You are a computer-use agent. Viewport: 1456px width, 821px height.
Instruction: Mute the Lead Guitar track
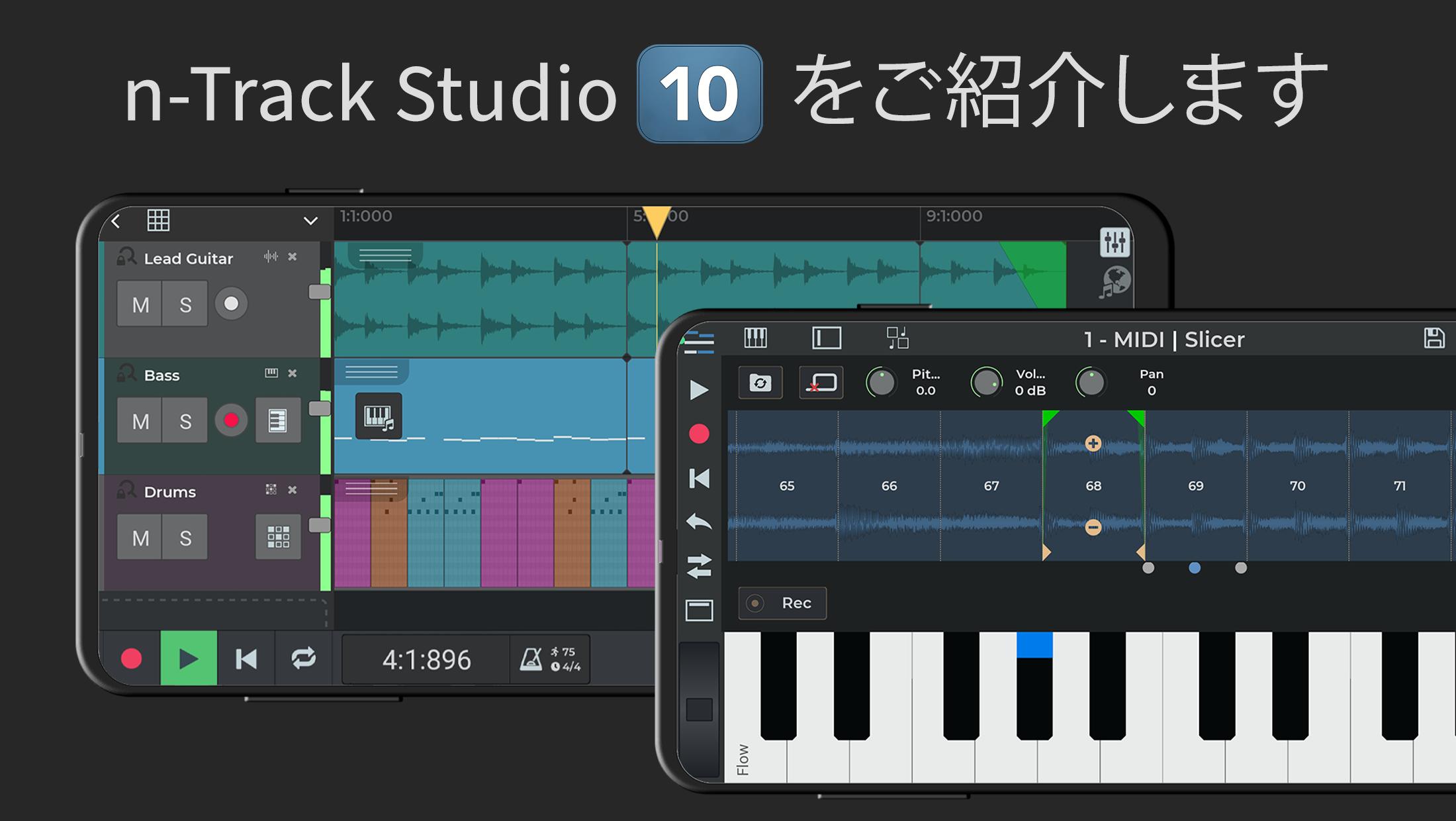[140, 304]
